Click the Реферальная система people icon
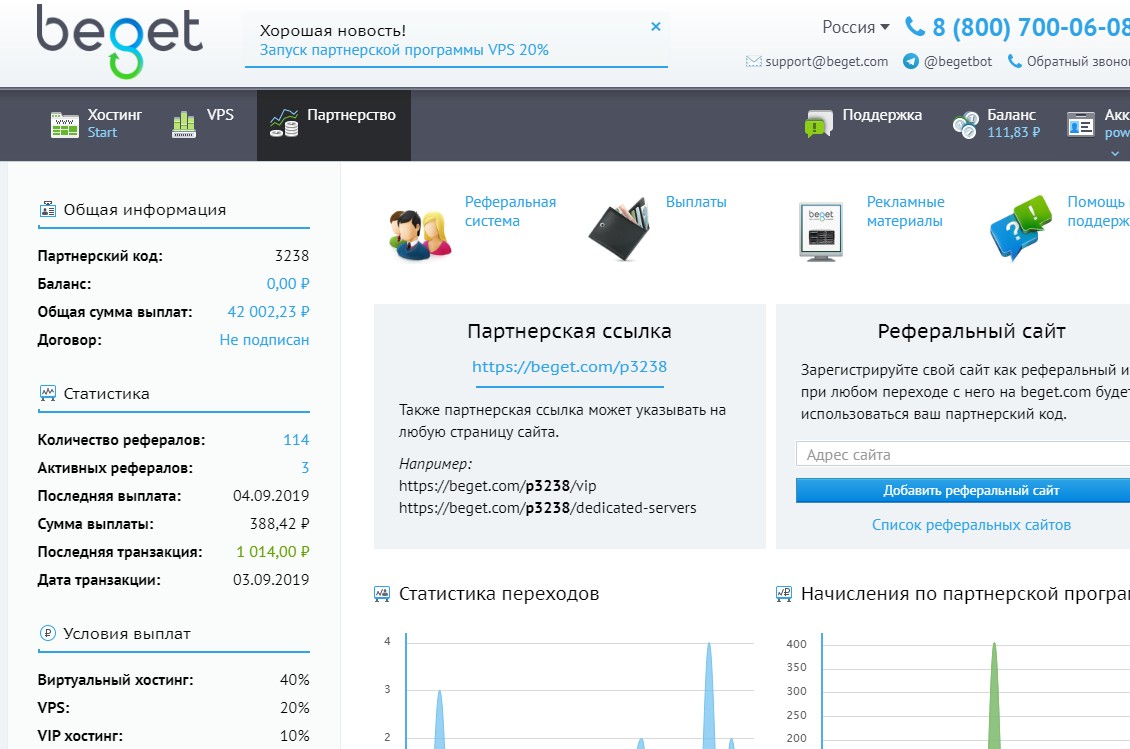The width and height of the screenshot is (1130, 749). point(420,234)
